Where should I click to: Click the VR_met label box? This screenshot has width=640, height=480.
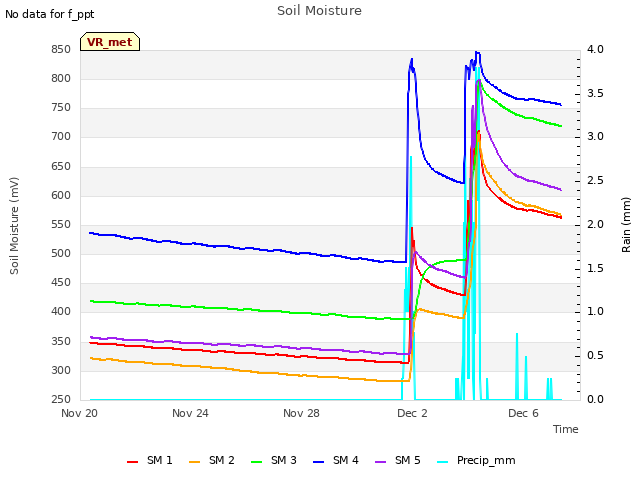[x=110, y=42]
